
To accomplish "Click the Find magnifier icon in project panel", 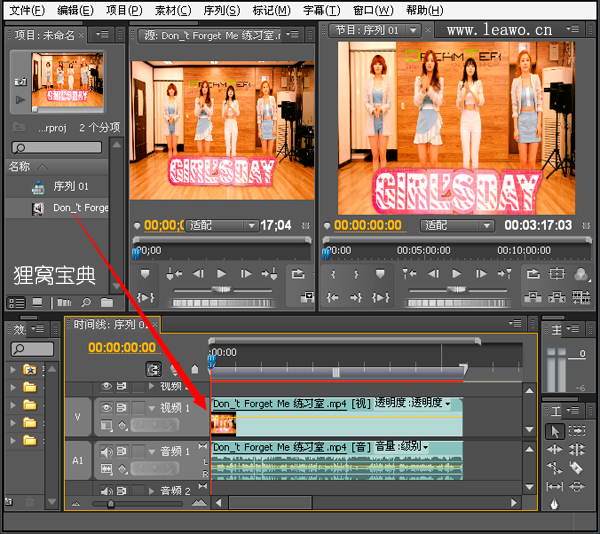I will pos(86,303).
